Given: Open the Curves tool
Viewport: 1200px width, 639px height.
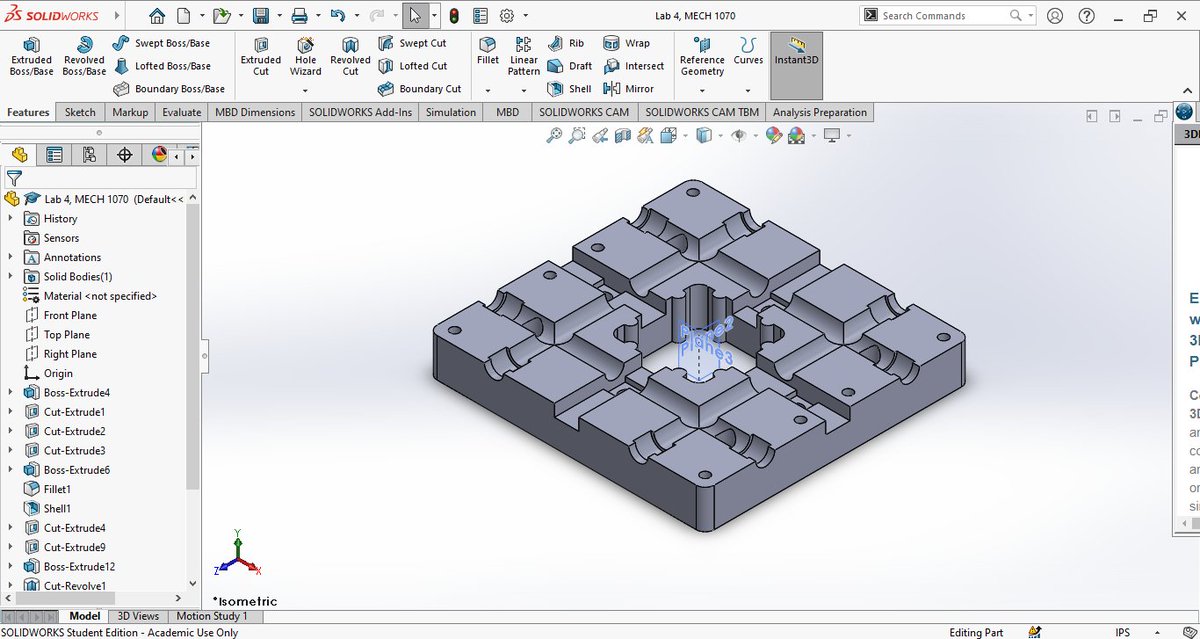Looking at the screenshot, I should tap(748, 50).
